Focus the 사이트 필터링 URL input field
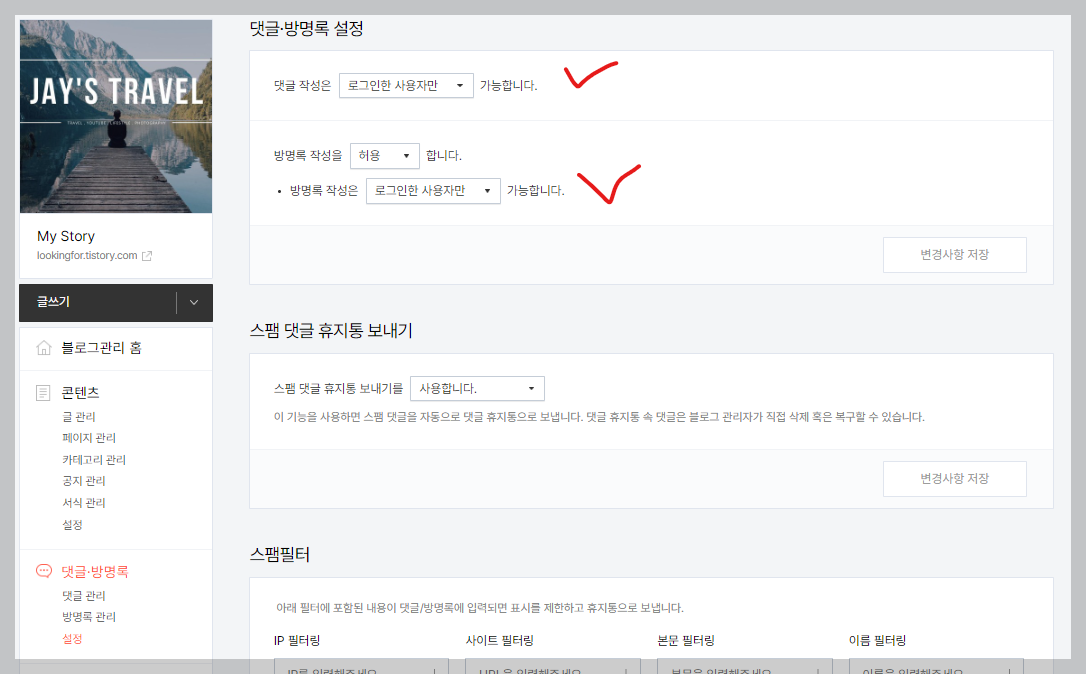The height and width of the screenshot is (674, 1086). pos(553,666)
